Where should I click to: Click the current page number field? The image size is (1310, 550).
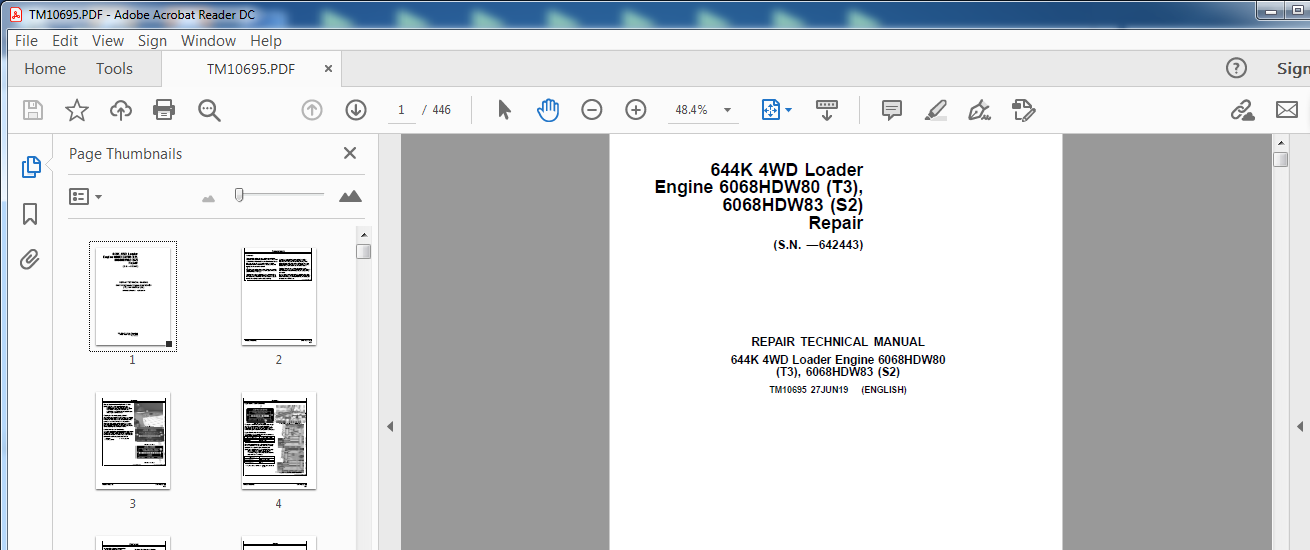pos(401,110)
